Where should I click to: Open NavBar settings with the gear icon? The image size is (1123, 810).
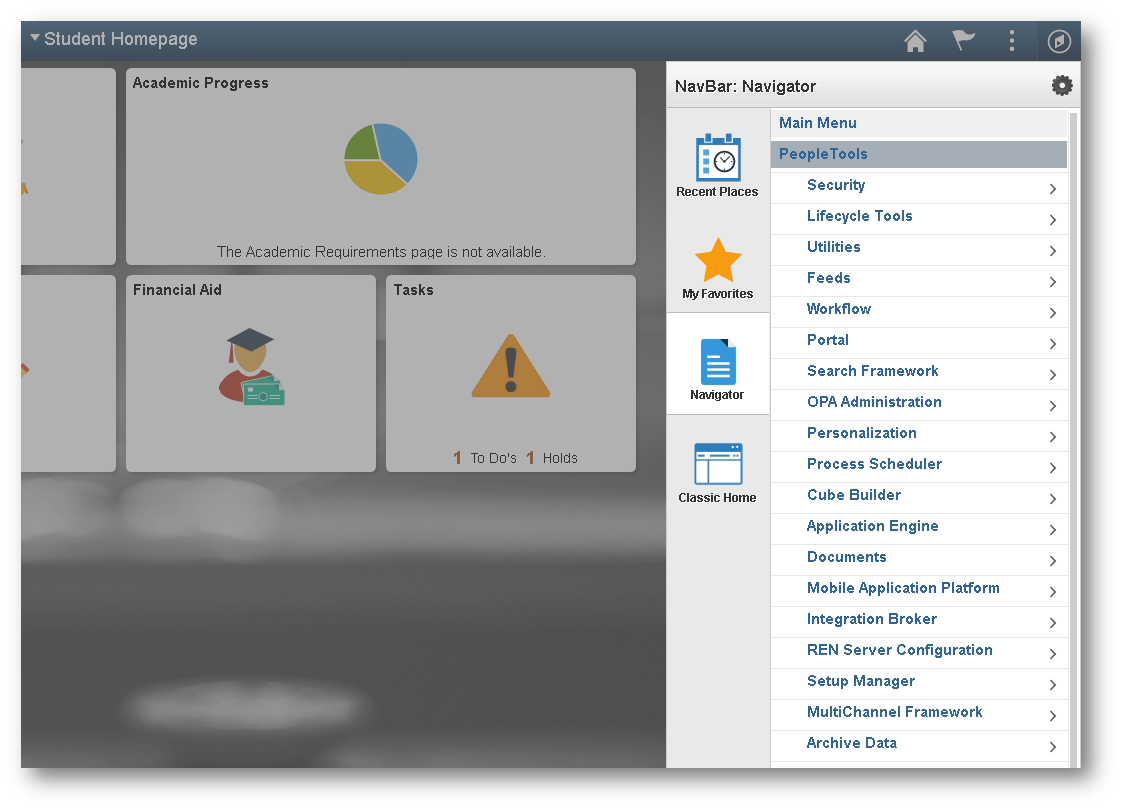click(1061, 85)
